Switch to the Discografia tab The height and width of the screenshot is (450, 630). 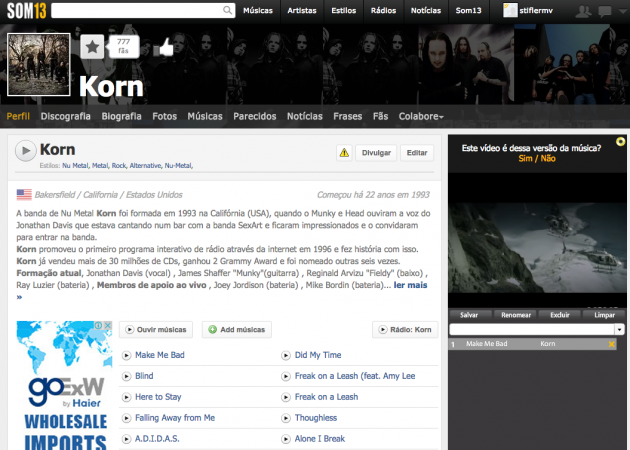click(x=65, y=117)
